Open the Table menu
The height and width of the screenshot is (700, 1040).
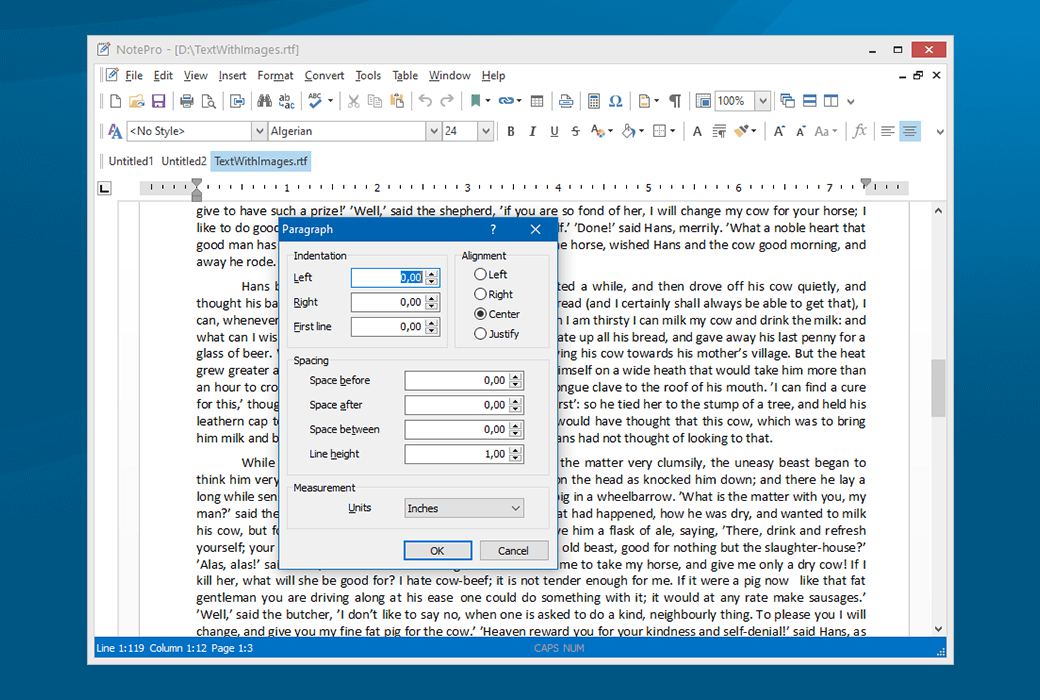[405, 76]
